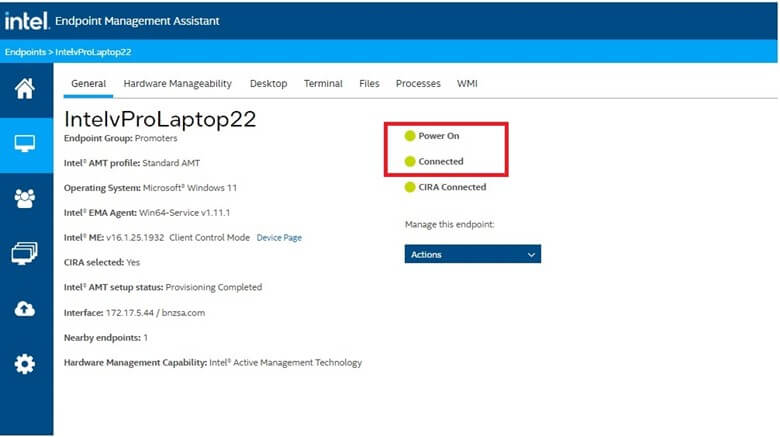Click Operating System Microsoft Windows 11 line
Viewport: 780px width, 437px height.
coord(150,188)
